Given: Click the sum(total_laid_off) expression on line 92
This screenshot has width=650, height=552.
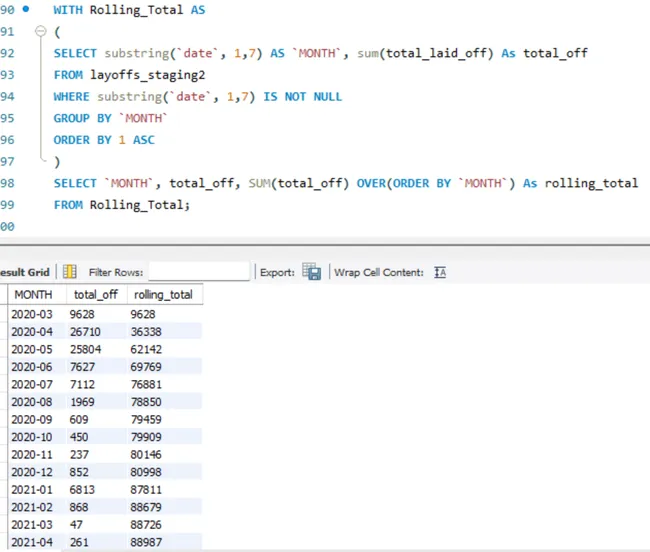Looking at the screenshot, I should pos(425,53).
